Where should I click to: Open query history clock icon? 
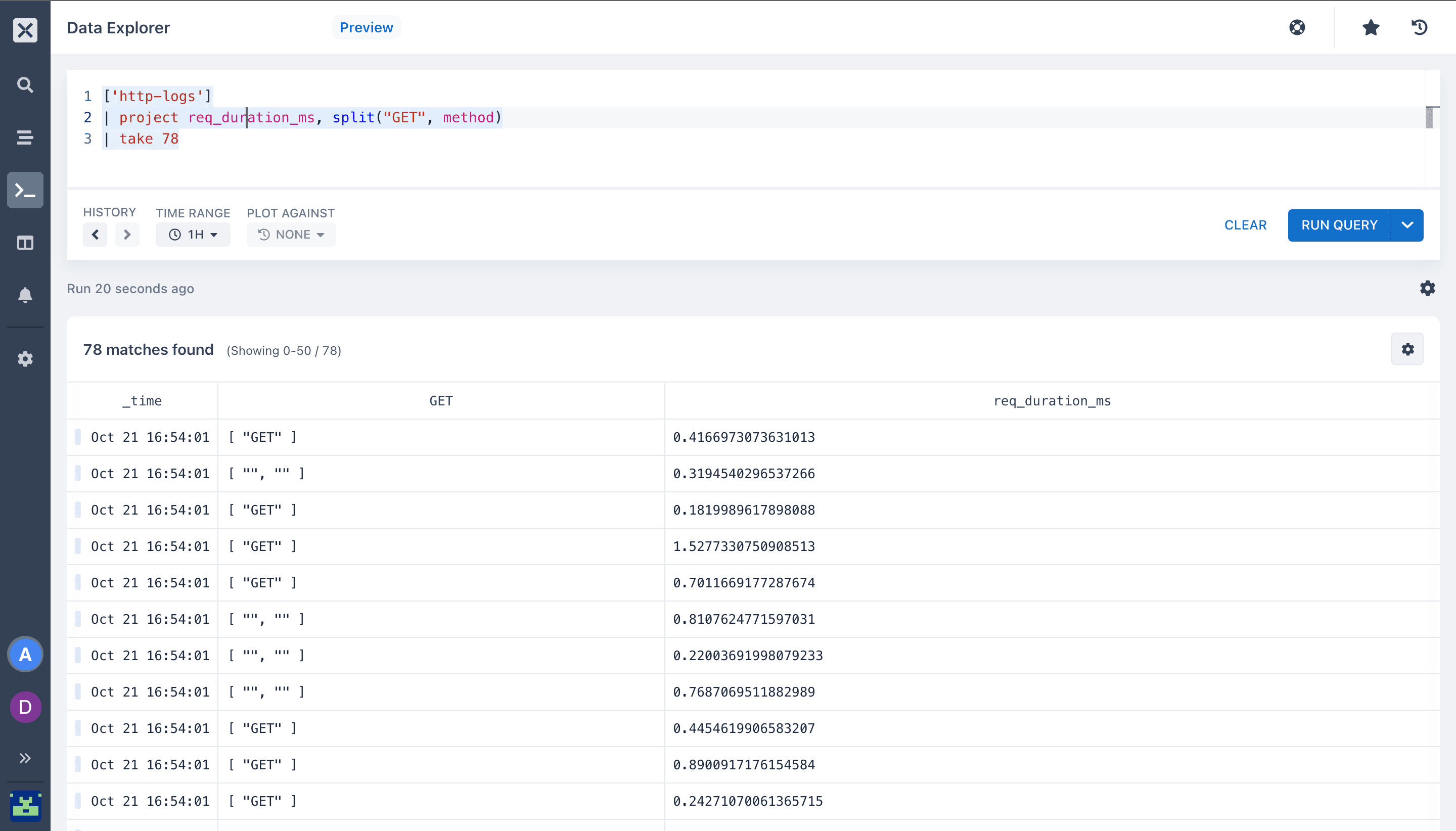(x=1420, y=27)
